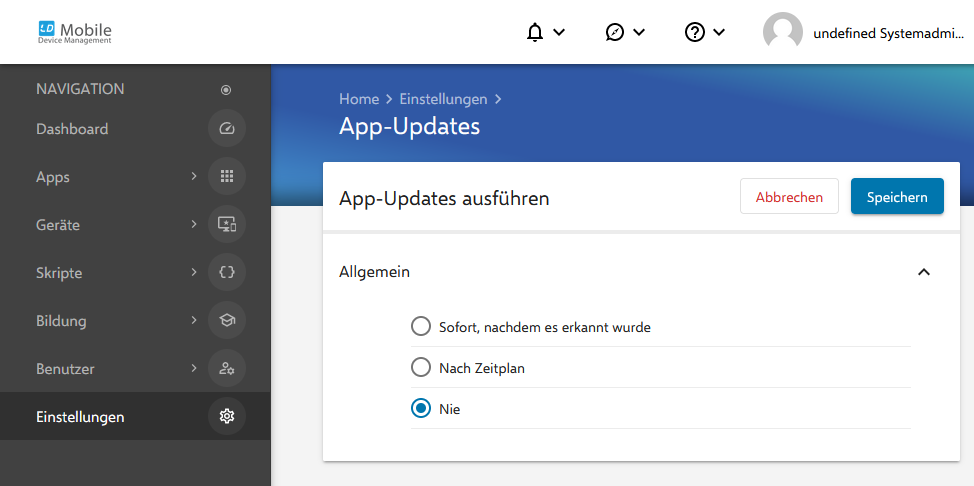Select the 'Nie' radio button

click(x=421, y=409)
